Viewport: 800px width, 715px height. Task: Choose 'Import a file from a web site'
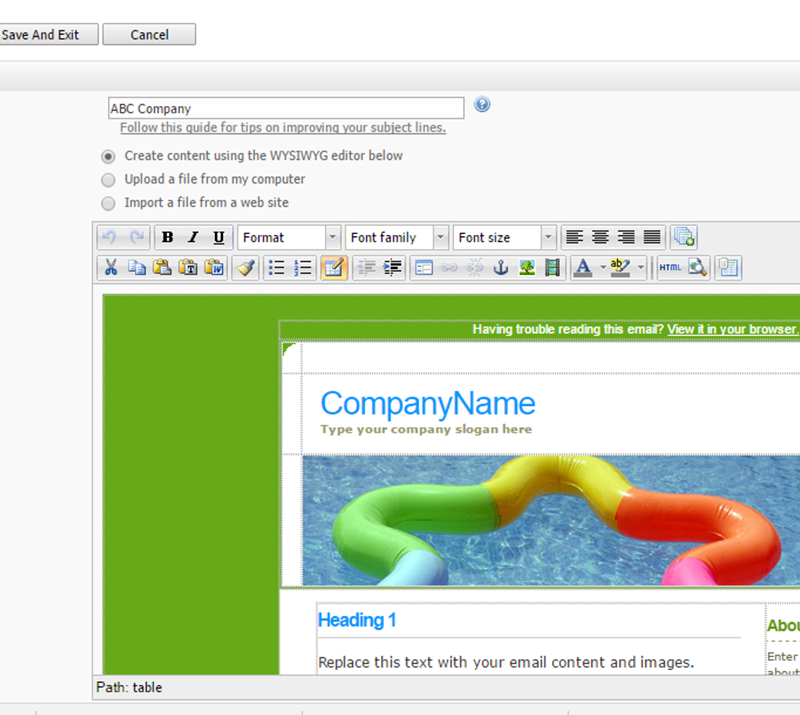click(108, 203)
